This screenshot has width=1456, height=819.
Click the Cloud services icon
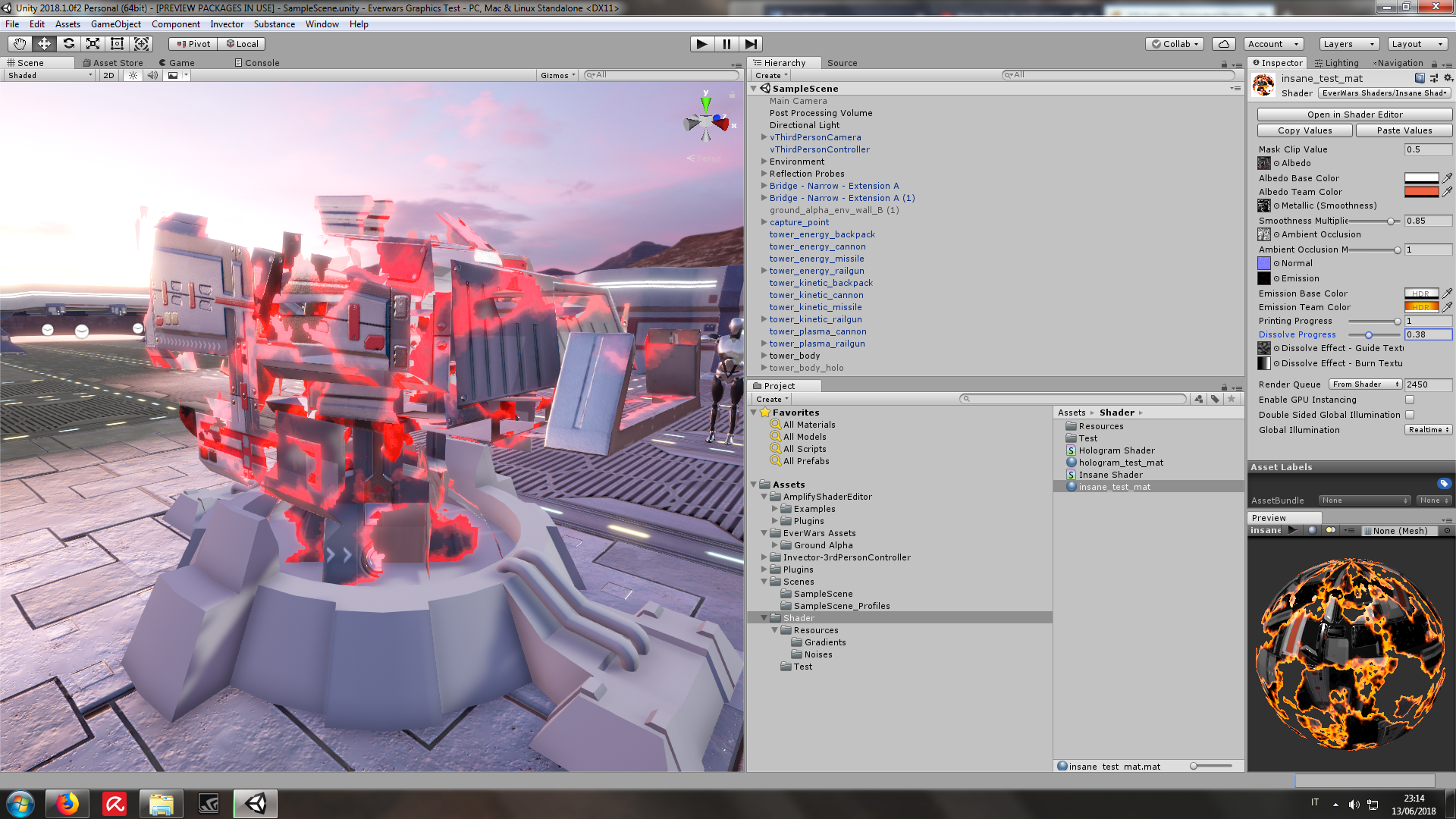point(1223,44)
